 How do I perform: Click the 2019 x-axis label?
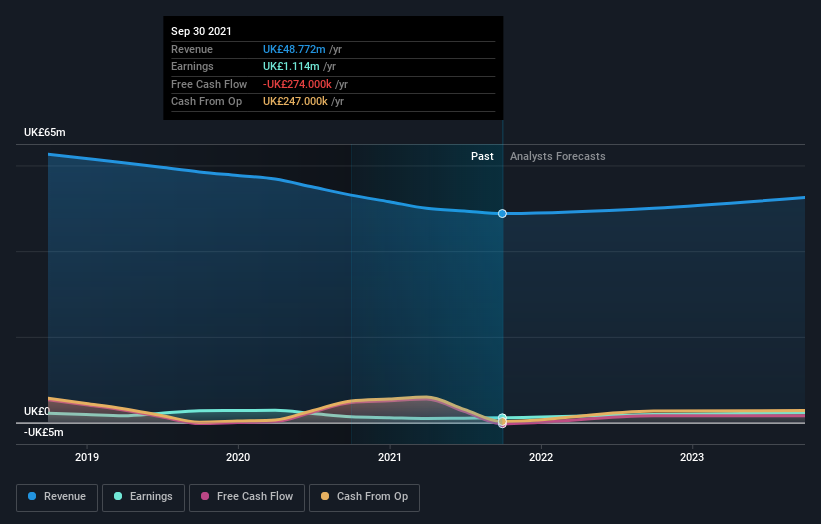[87, 457]
